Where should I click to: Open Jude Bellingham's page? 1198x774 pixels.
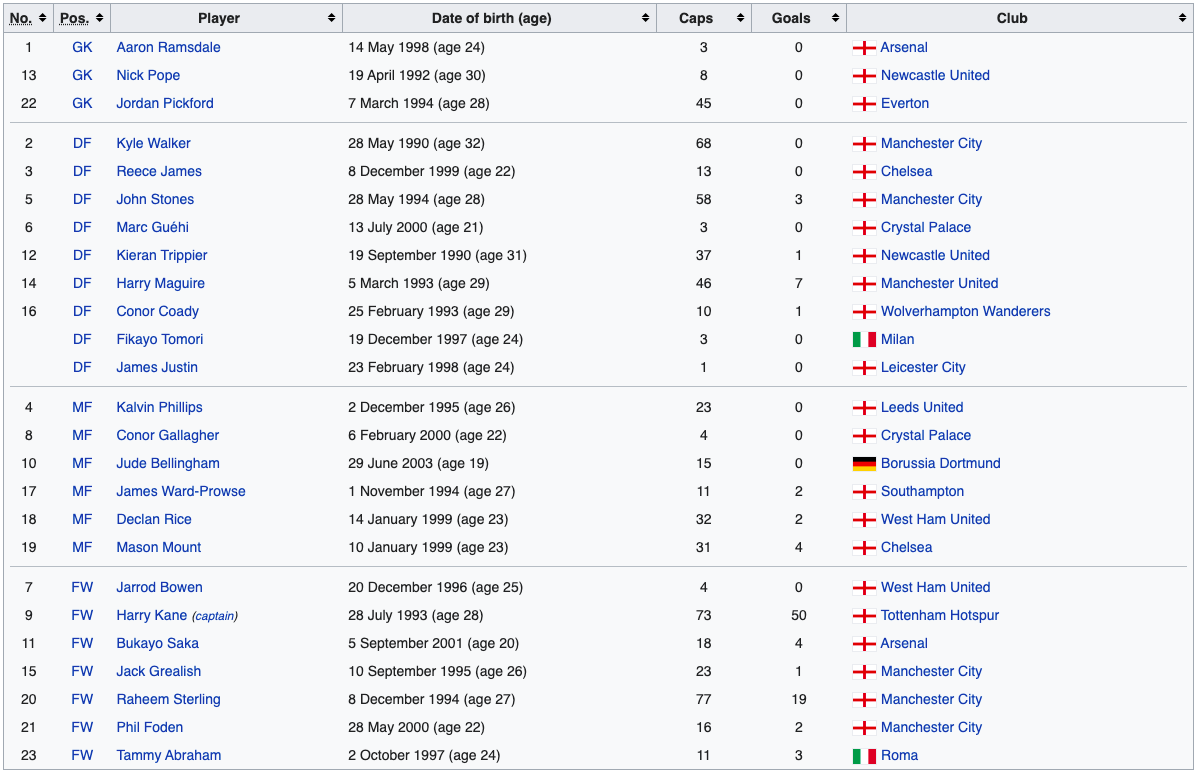point(168,463)
